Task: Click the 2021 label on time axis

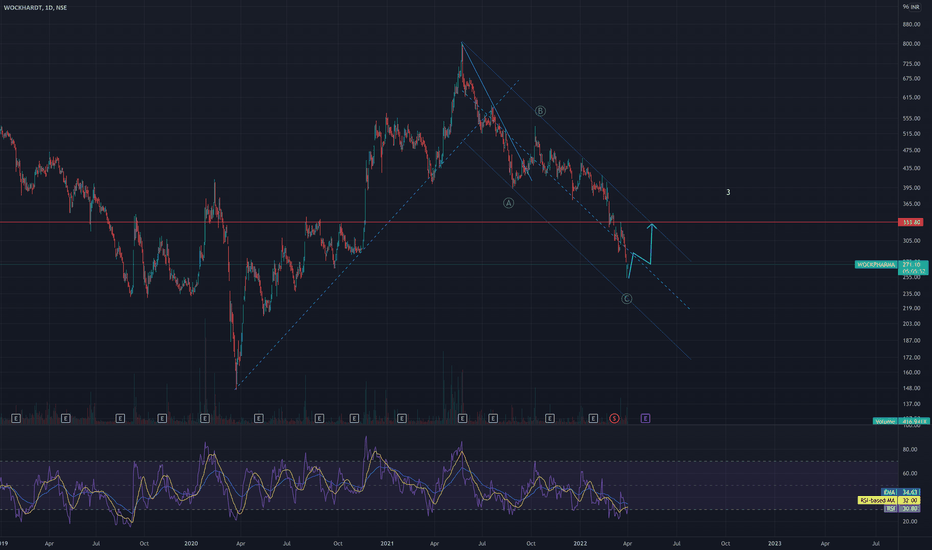Action: (x=387, y=543)
